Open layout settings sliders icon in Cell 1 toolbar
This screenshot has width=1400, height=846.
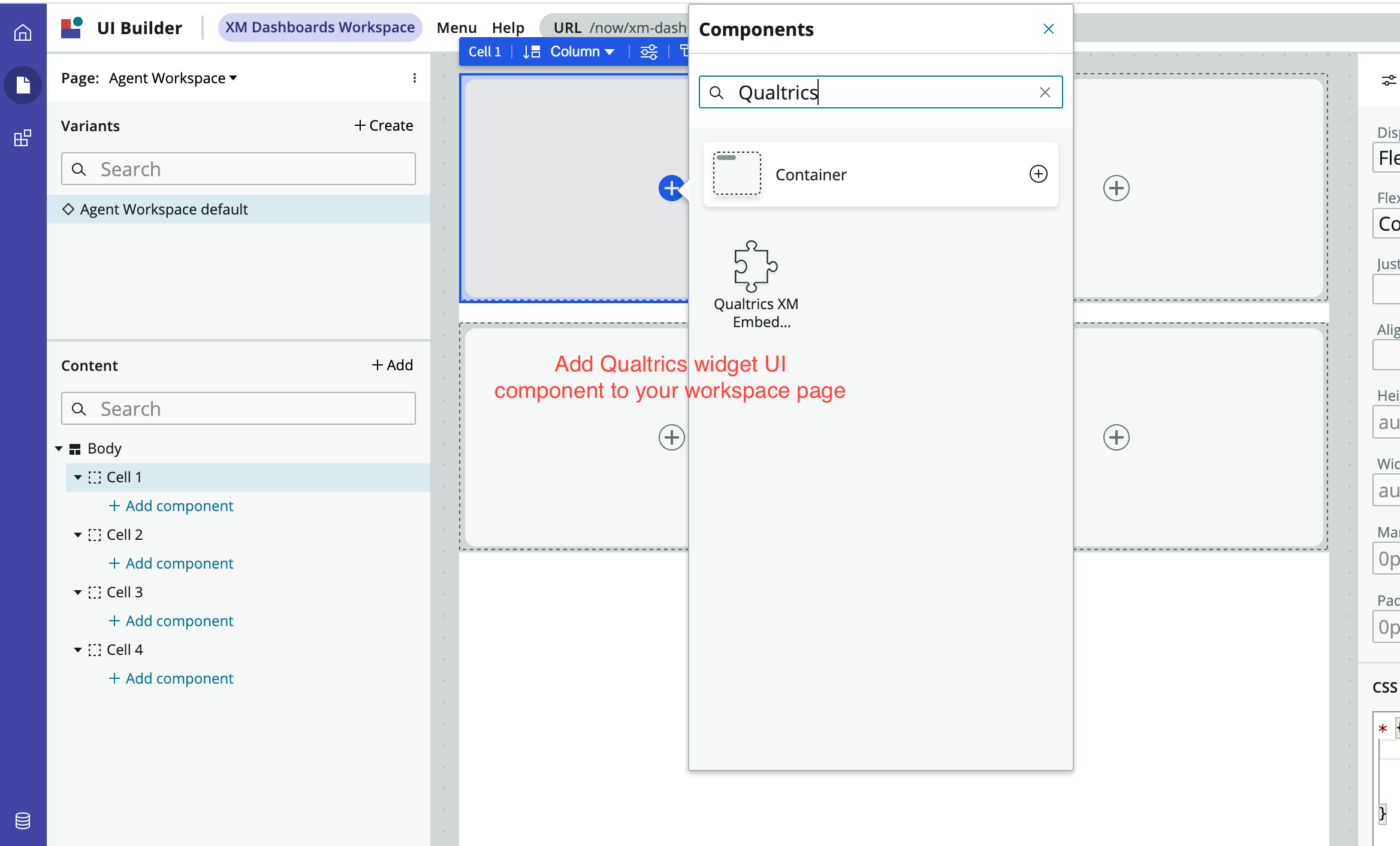648,51
